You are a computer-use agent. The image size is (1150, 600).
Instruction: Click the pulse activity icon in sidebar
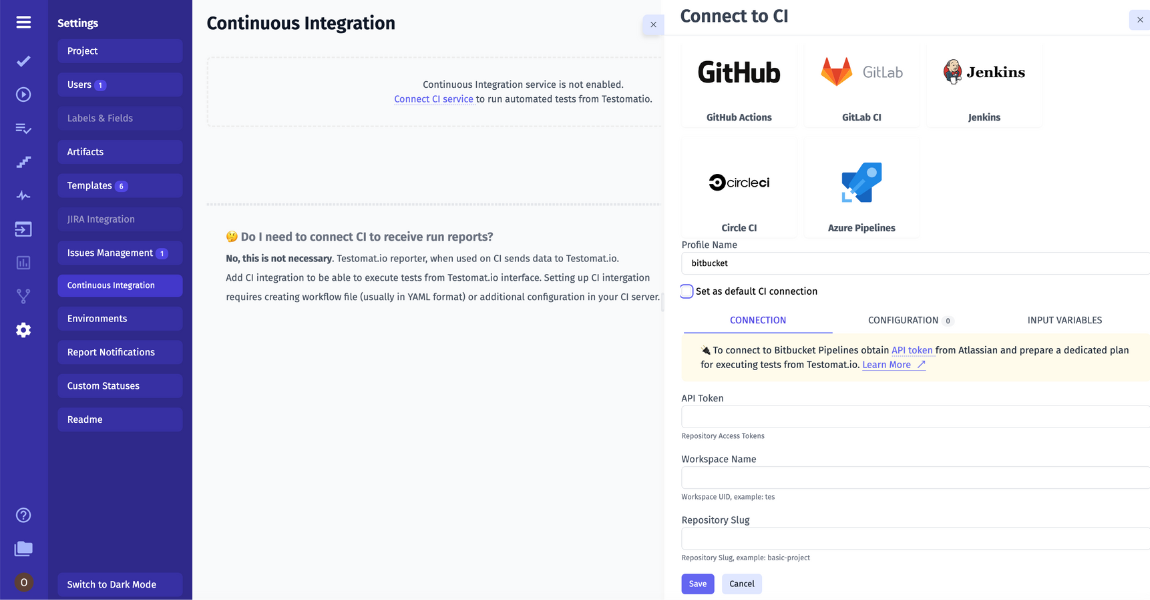coord(23,194)
